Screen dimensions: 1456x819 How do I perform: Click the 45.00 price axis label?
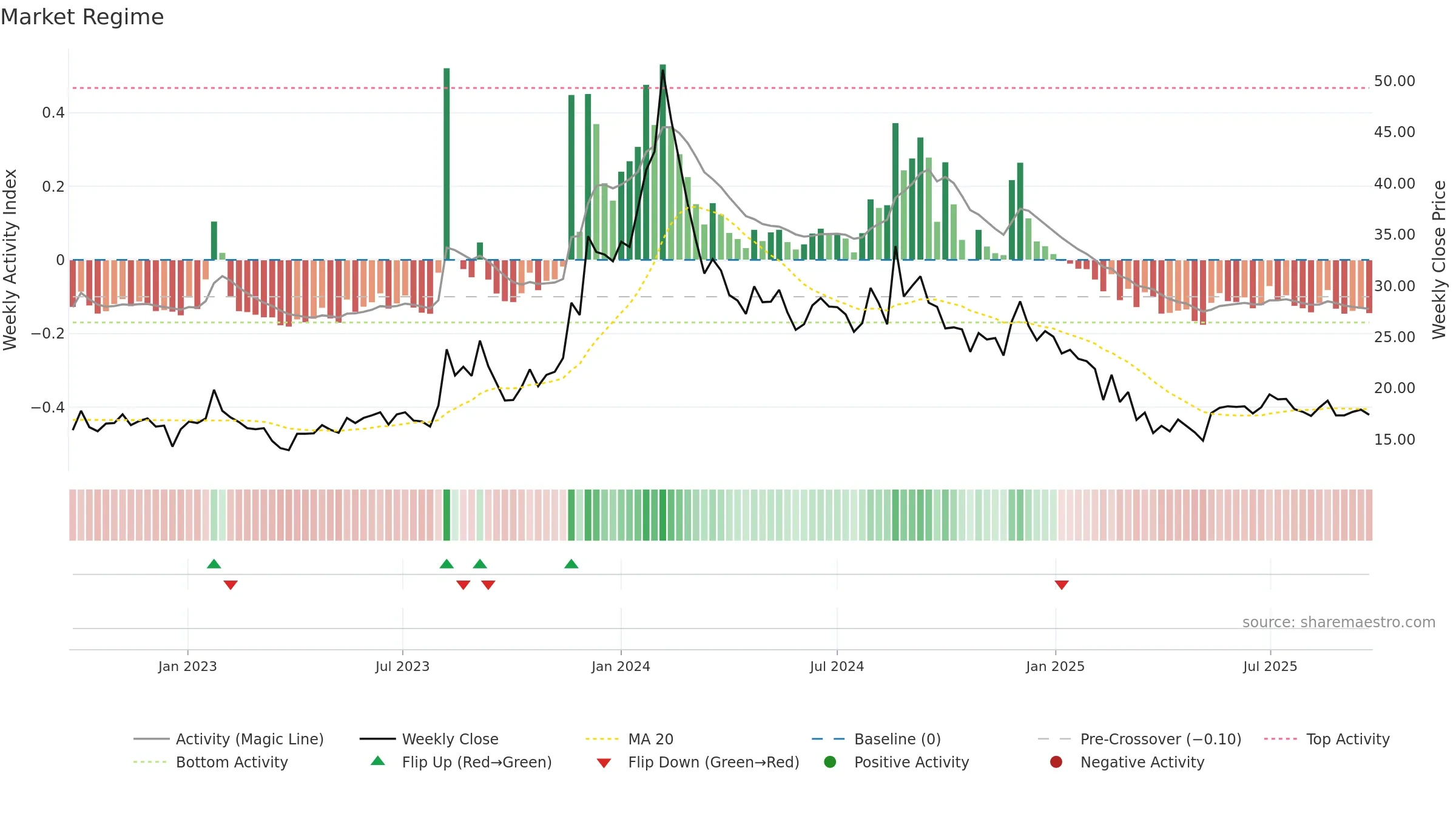(x=1395, y=132)
